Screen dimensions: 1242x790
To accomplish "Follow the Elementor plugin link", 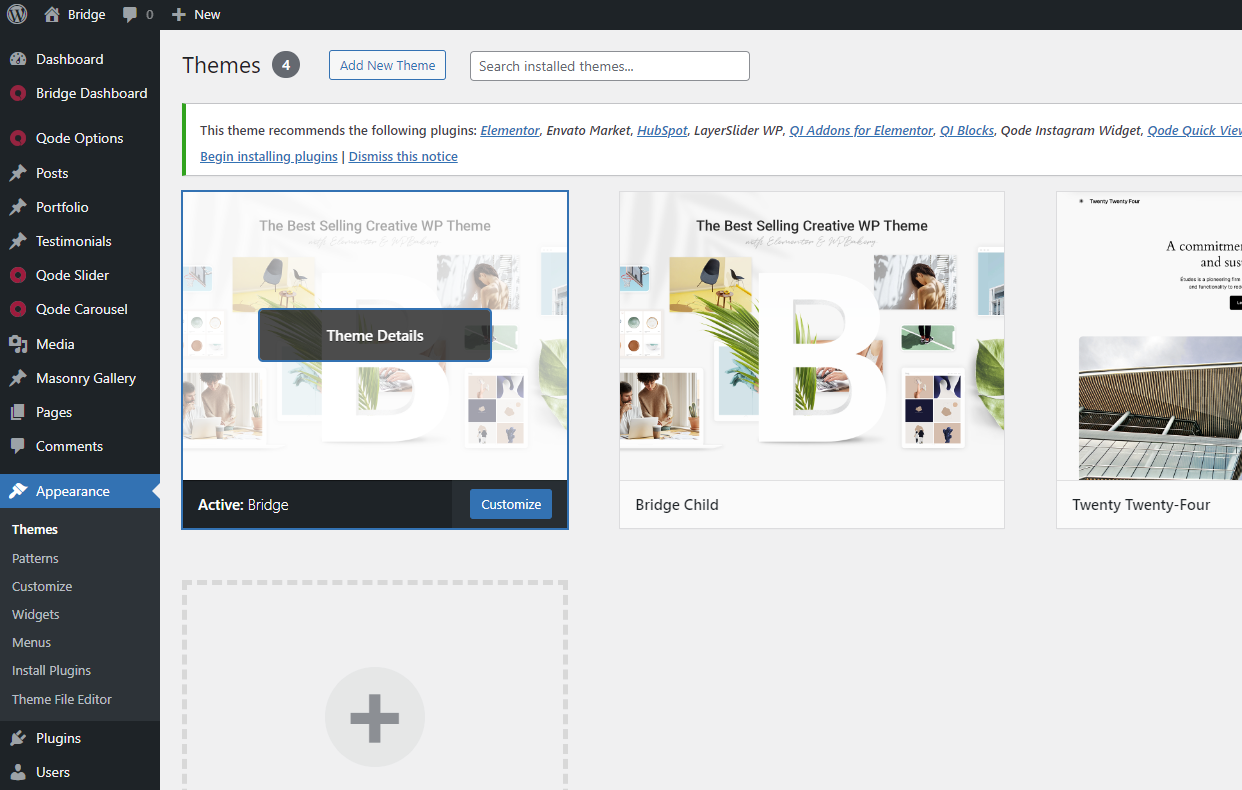I will (x=510, y=130).
